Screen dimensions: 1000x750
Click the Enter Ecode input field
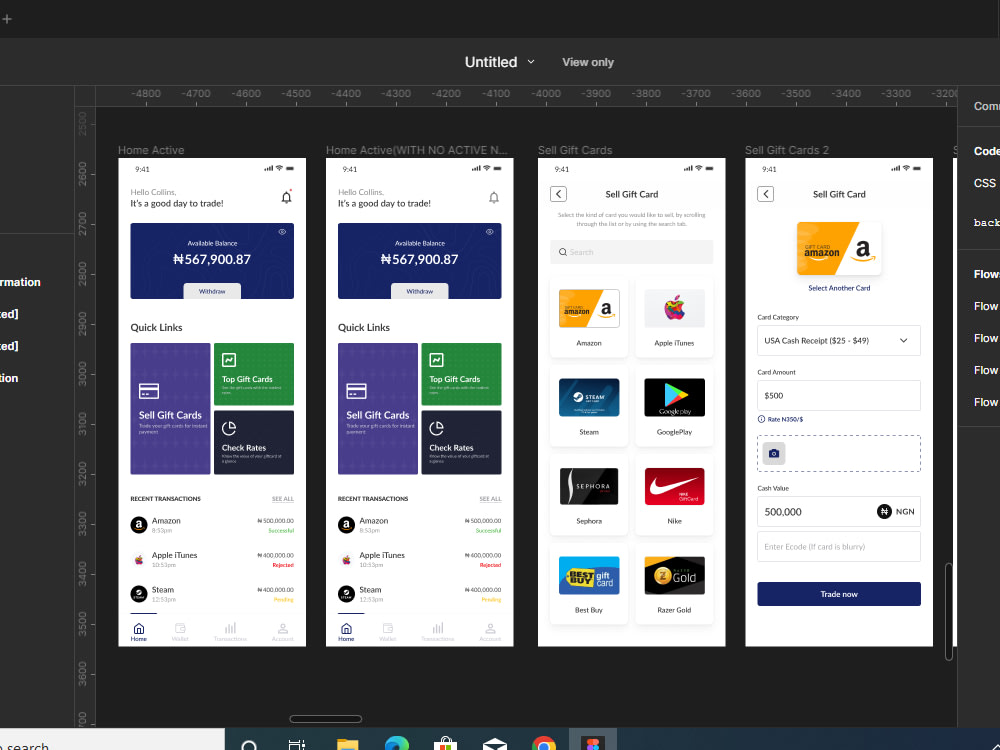pyautogui.click(x=839, y=547)
